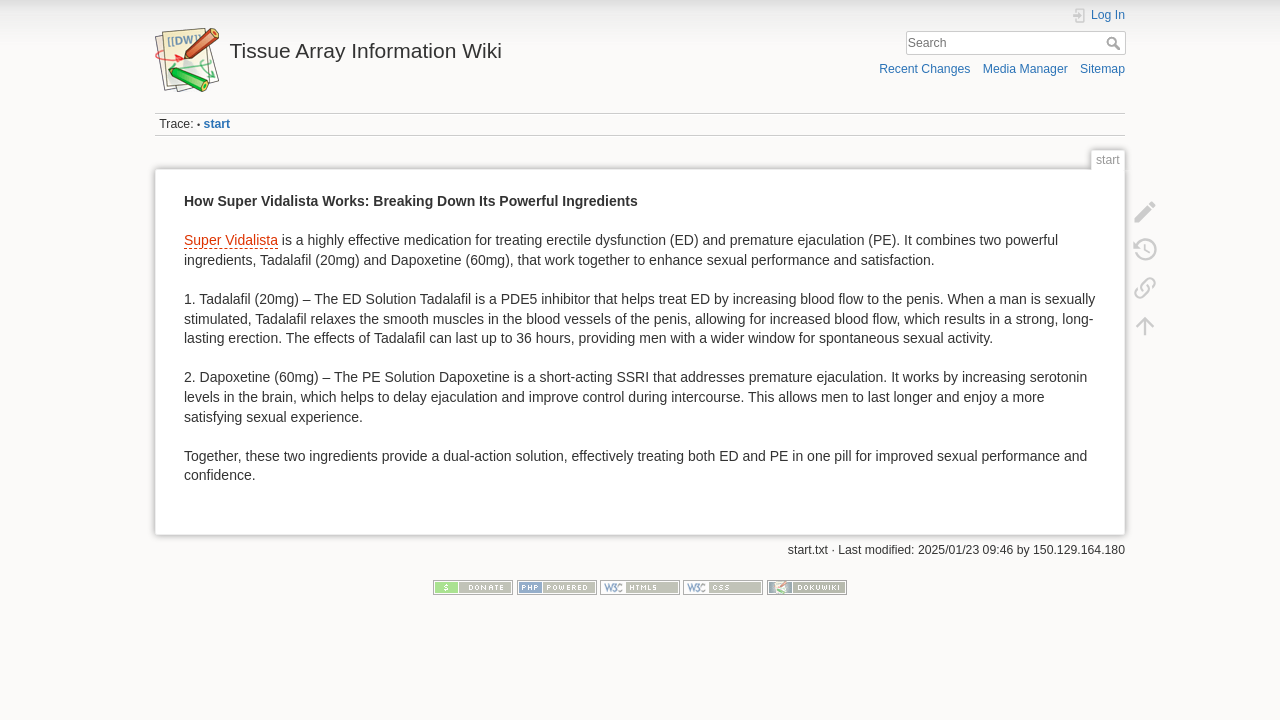The height and width of the screenshot is (720, 1280).
Task: Click the Super Vidalista link
Action: click(231, 240)
